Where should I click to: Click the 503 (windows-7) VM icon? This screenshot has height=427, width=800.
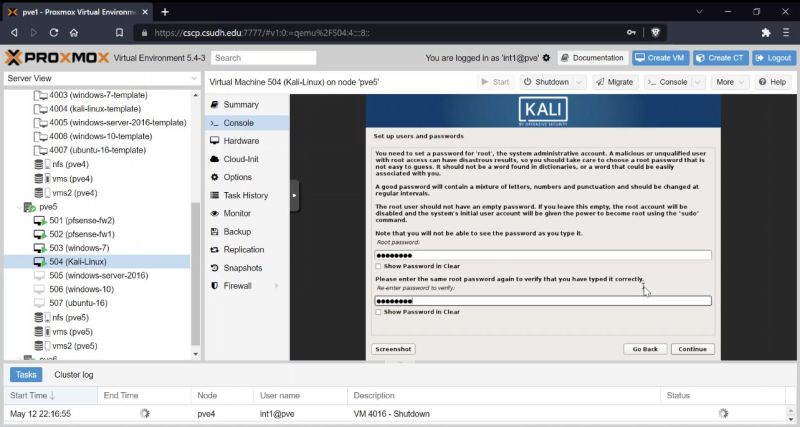tap(40, 248)
